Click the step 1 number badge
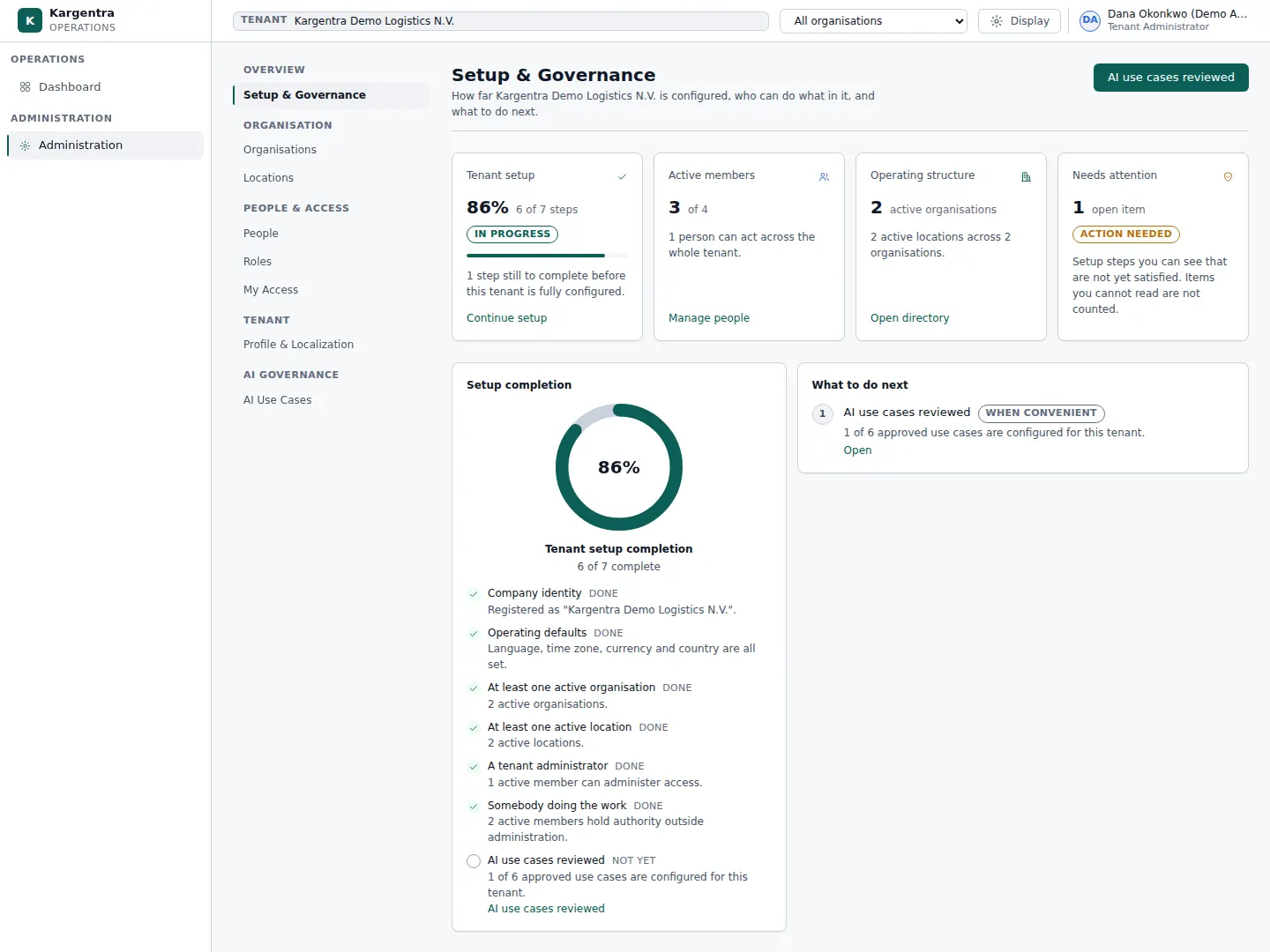1270x952 pixels. 823,414
